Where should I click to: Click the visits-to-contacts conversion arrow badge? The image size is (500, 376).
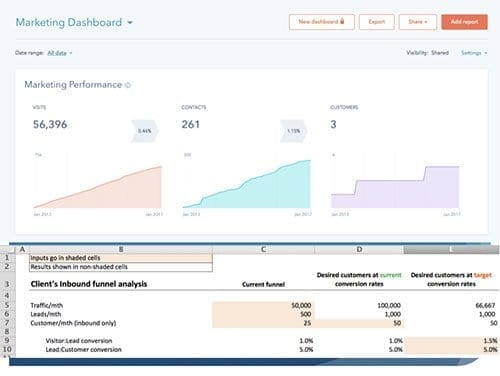click(145, 131)
